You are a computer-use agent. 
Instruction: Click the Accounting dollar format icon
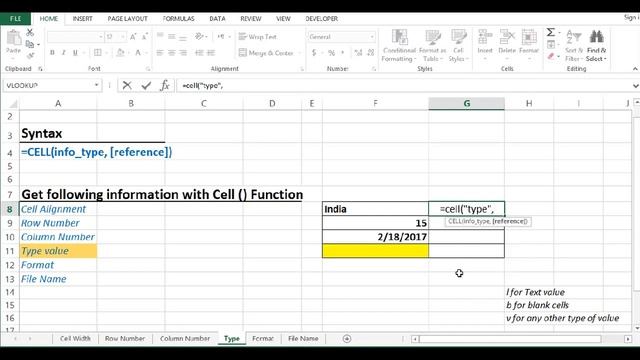[x=314, y=53]
